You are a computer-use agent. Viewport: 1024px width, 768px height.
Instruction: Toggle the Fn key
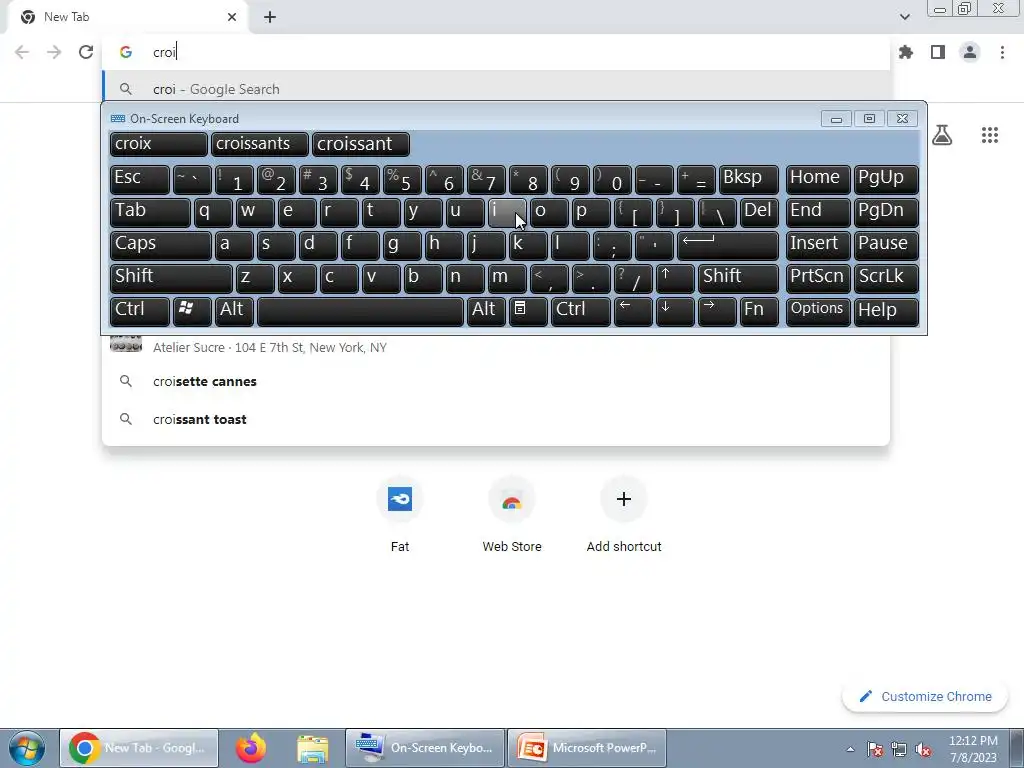759,311
